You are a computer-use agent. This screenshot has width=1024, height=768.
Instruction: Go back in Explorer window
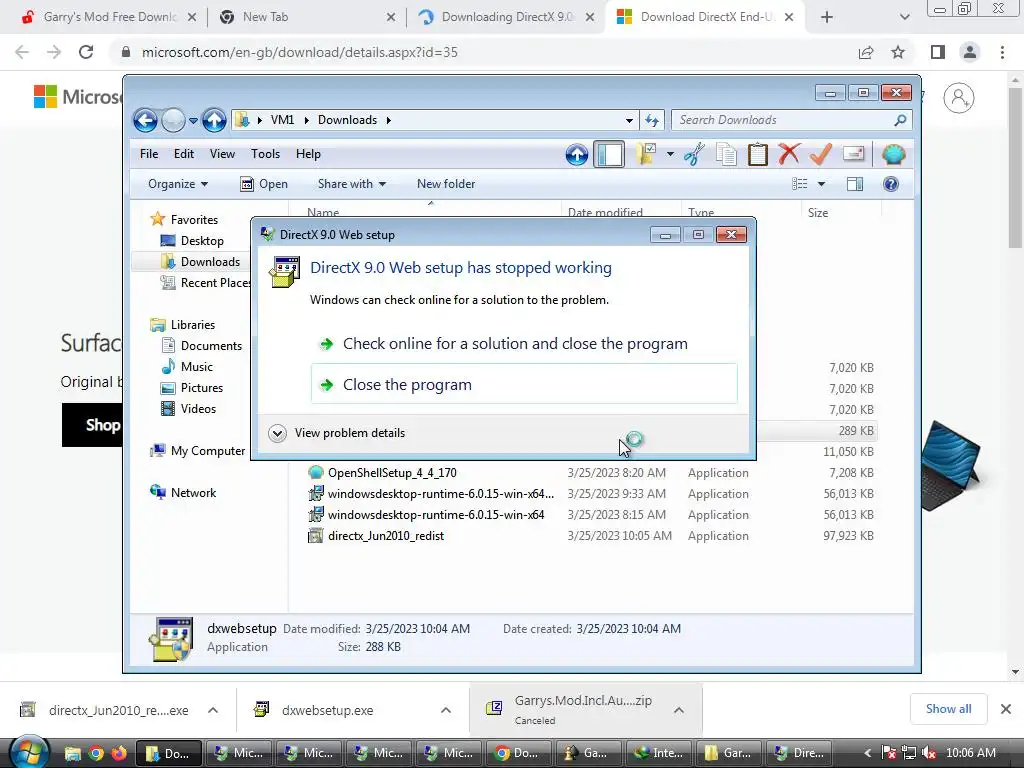(145, 120)
